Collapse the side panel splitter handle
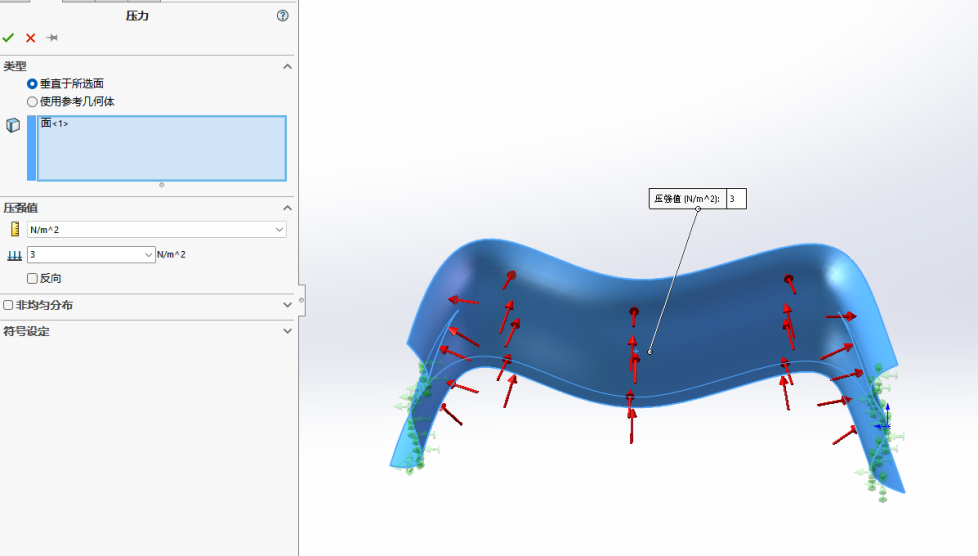 pos(302,300)
